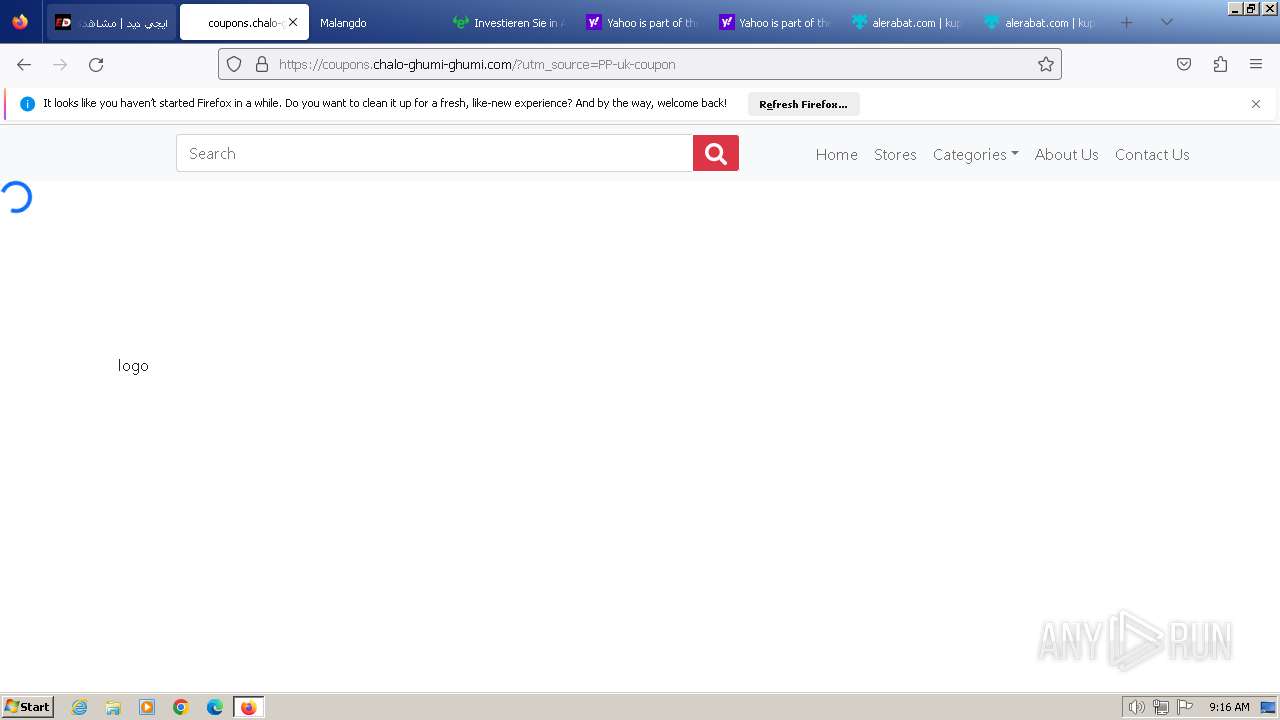The width and height of the screenshot is (1280, 720).
Task: Open the List all tabs chevron
Action: point(1166,22)
